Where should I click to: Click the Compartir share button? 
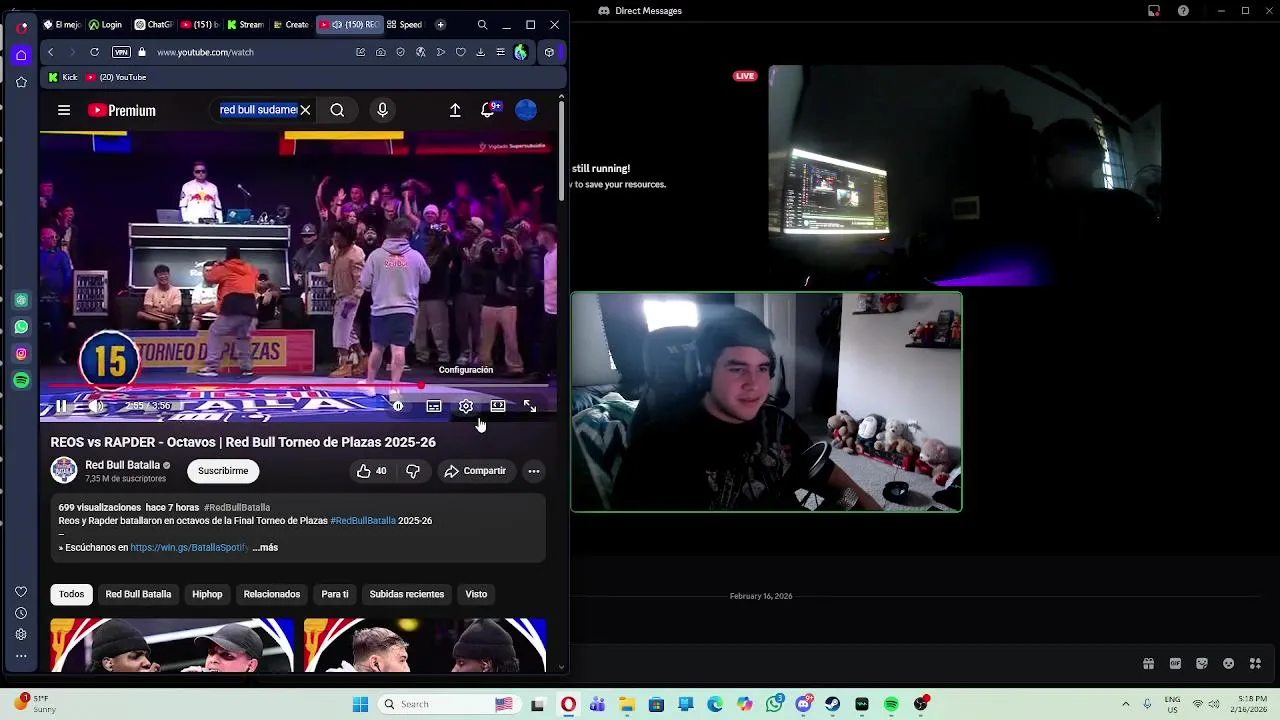[x=475, y=471]
